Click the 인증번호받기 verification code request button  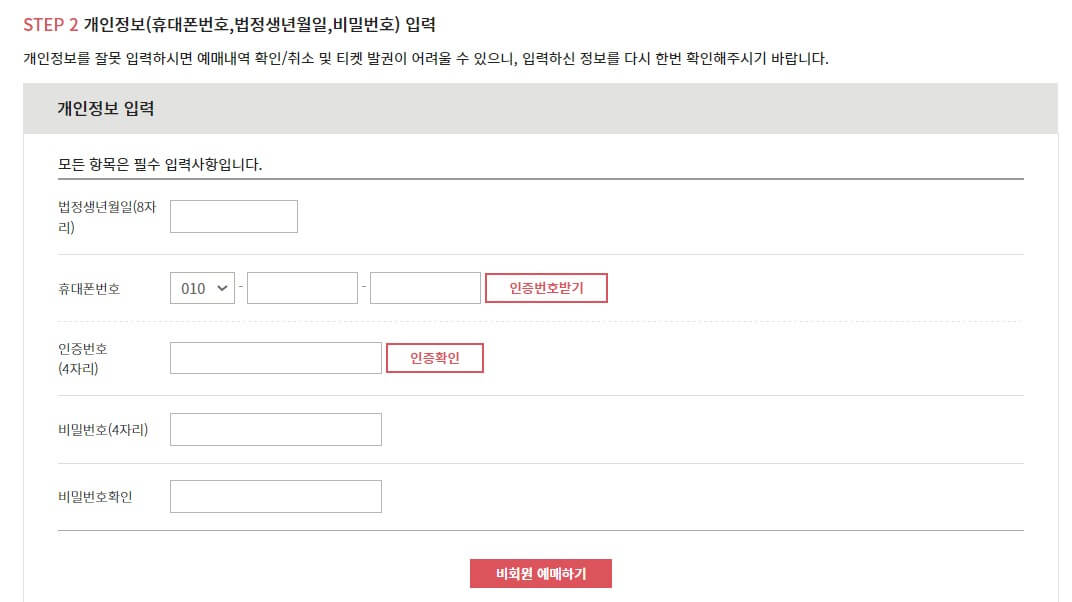[x=546, y=288]
